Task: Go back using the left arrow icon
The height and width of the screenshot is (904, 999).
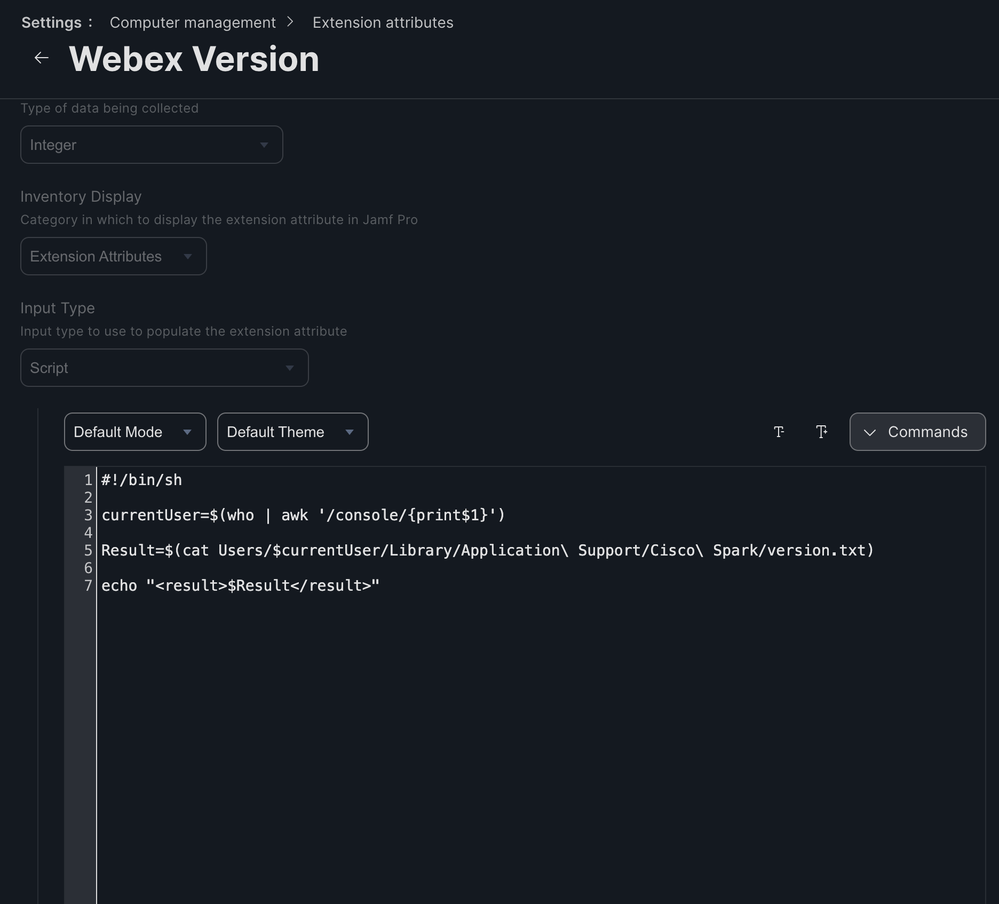Action: pos(41,58)
